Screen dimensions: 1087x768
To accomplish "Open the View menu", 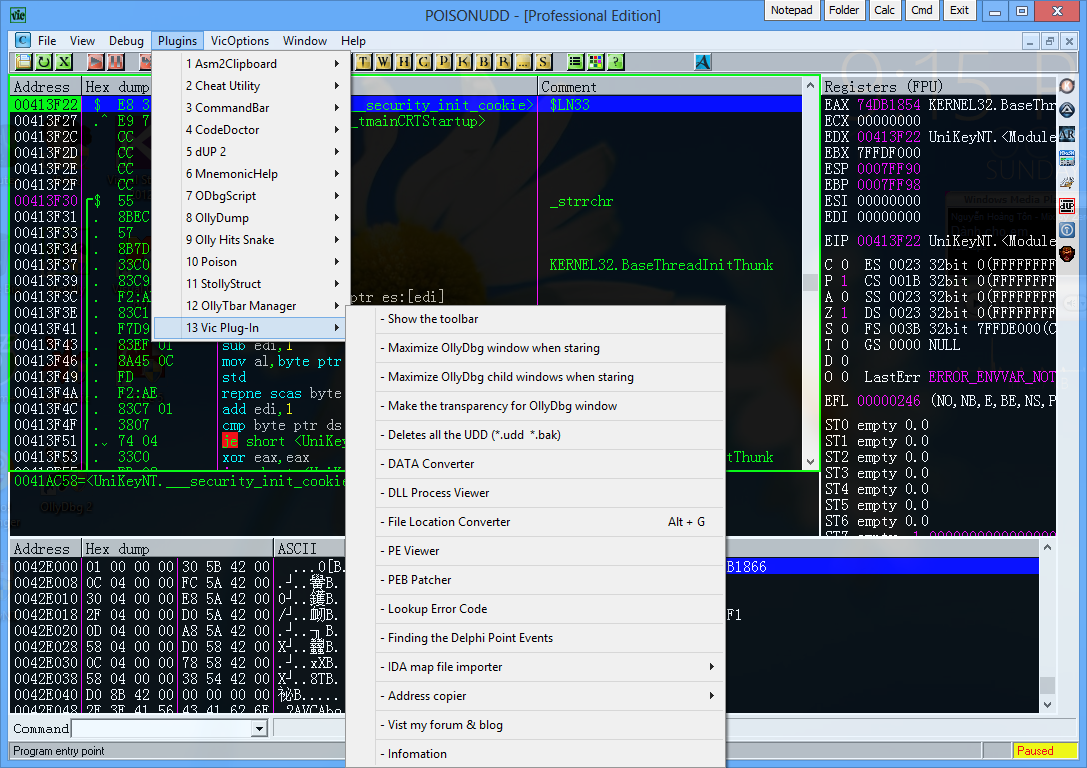I will coord(82,41).
